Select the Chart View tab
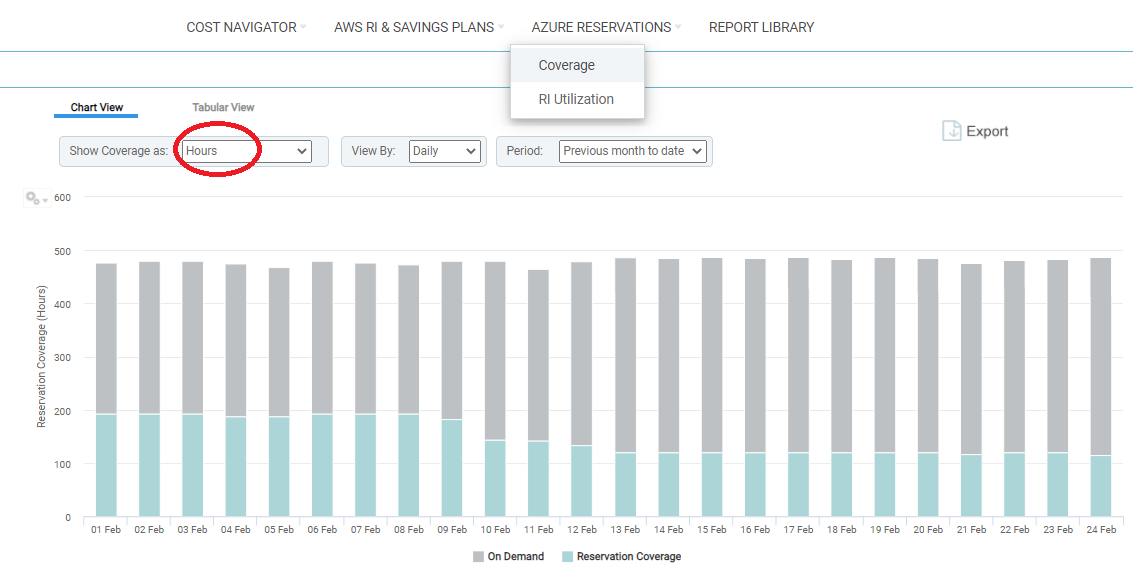Viewport: 1135px width, 573px height. click(x=96, y=107)
